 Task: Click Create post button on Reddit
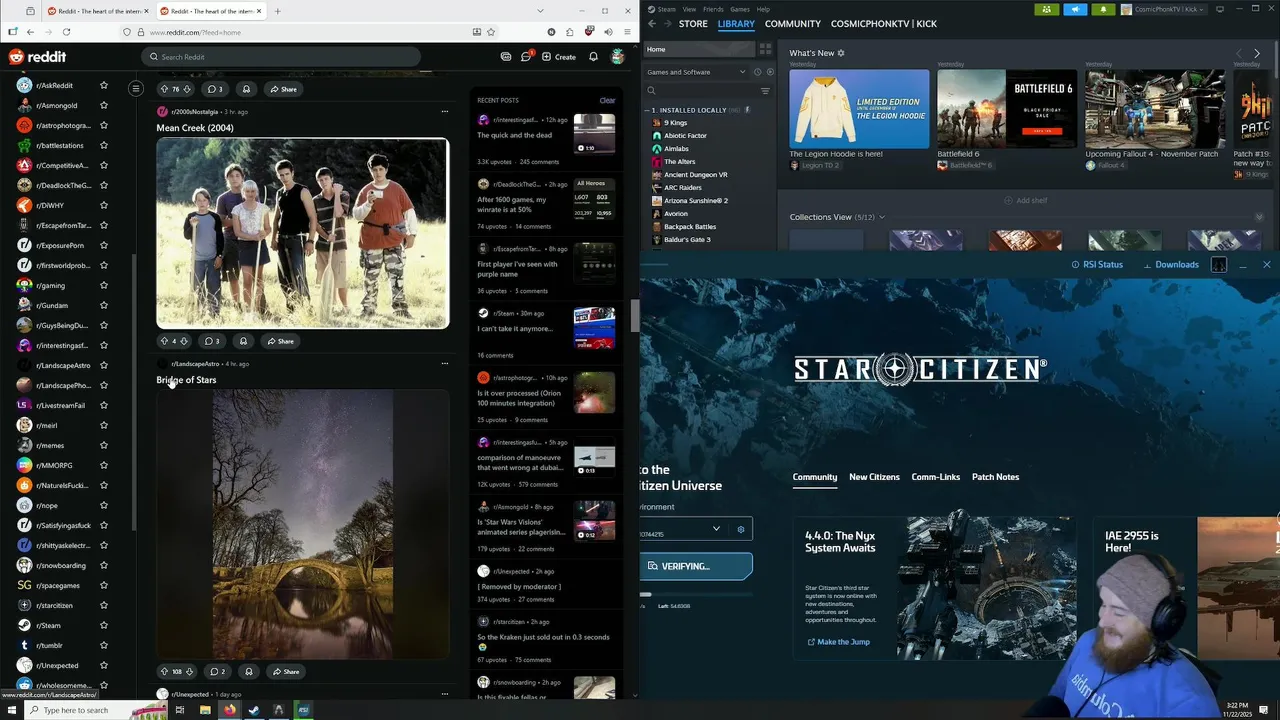coord(559,57)
